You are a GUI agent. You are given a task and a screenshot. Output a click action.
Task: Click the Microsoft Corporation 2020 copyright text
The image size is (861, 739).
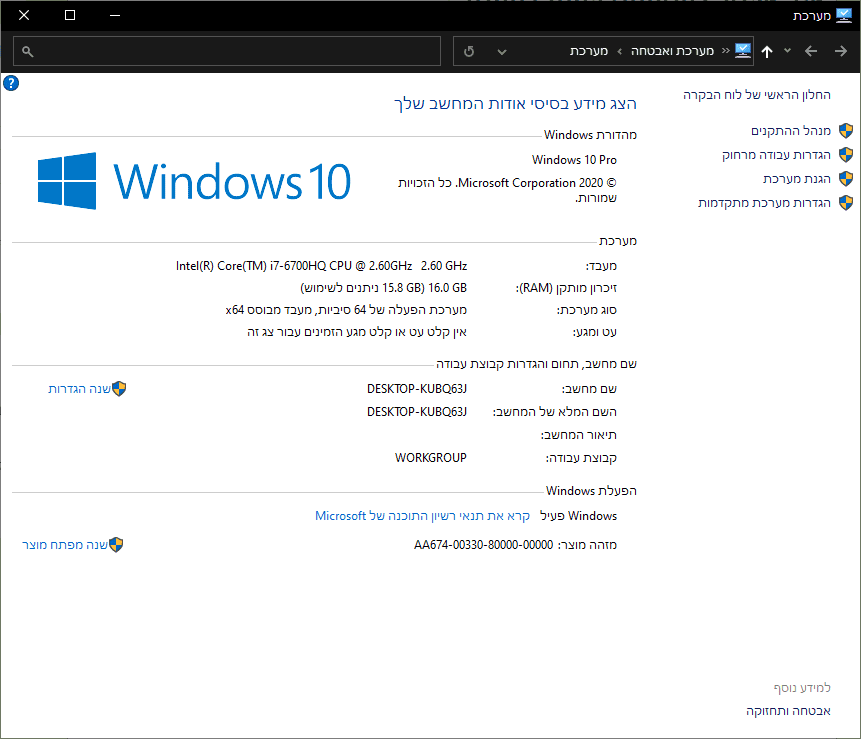pos(507,190)
